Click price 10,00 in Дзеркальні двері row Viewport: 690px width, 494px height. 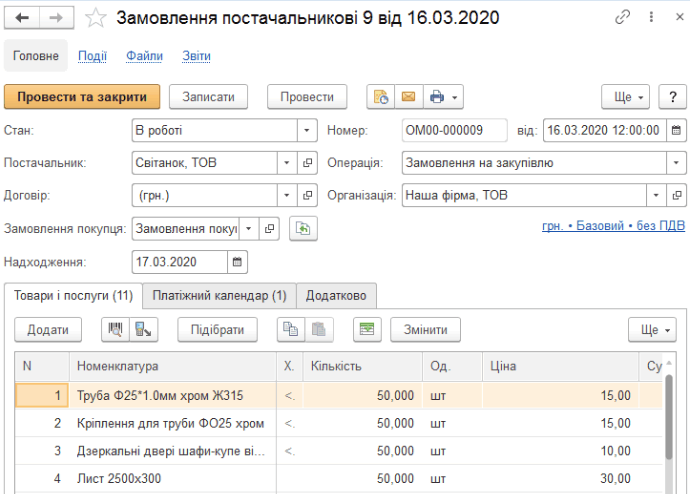pyautogui.click(x=615, y=451)
